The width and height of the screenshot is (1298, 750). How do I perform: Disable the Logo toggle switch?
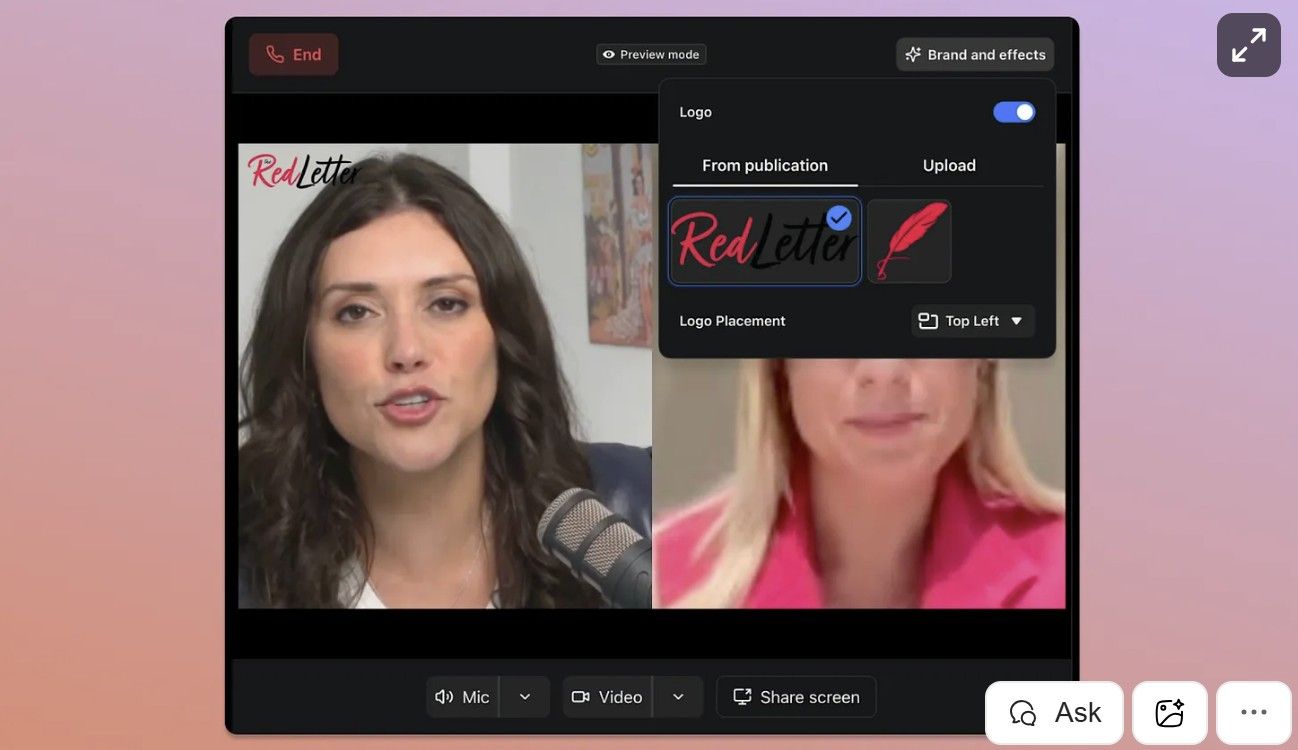point(1013,112)
